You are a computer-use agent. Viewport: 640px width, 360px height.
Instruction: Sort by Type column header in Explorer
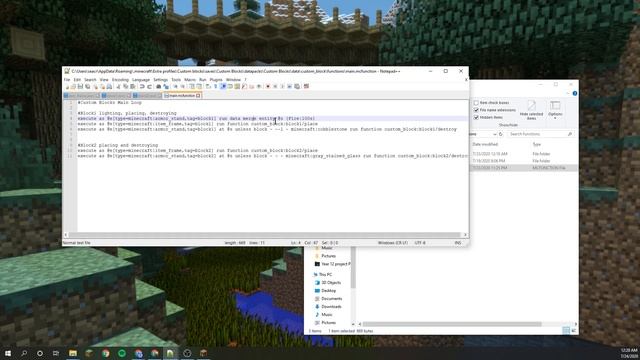pyautogui.click(x=537, y=144)
